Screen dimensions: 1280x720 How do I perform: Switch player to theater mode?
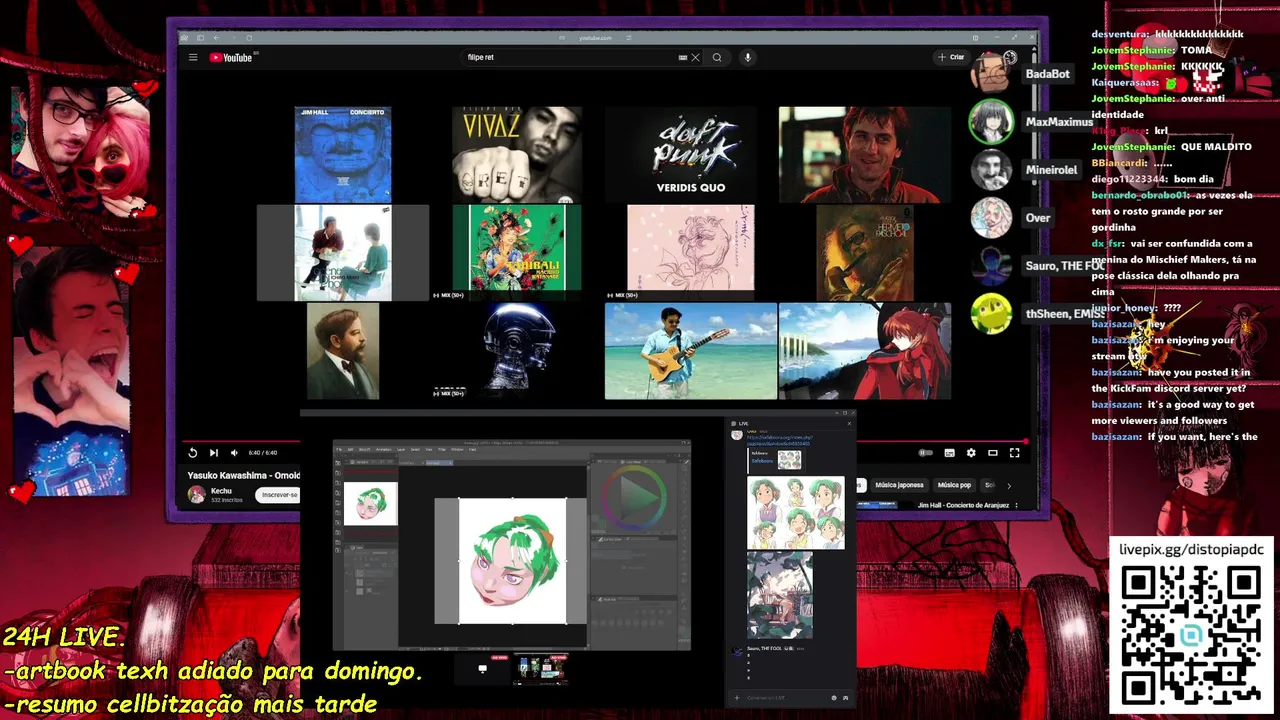(x=993, y=453)
